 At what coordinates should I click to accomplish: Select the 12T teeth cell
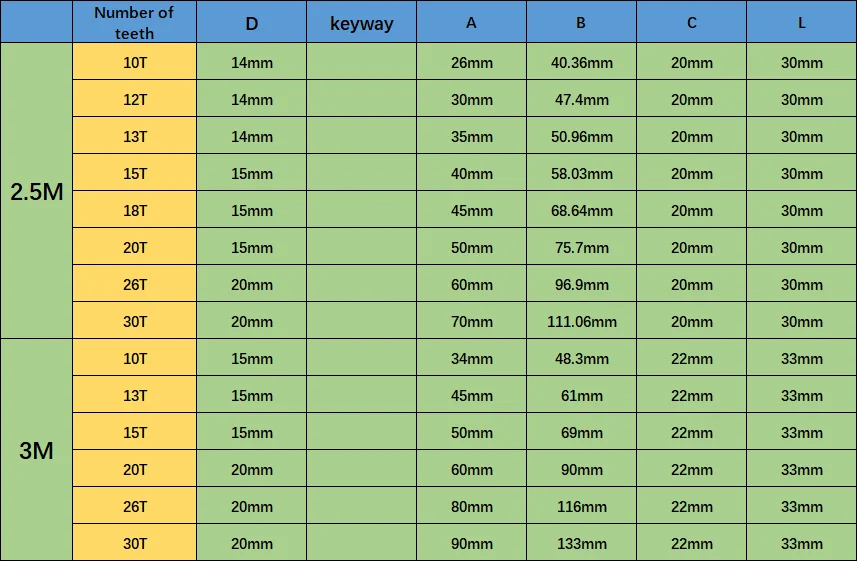pos(134,99)
